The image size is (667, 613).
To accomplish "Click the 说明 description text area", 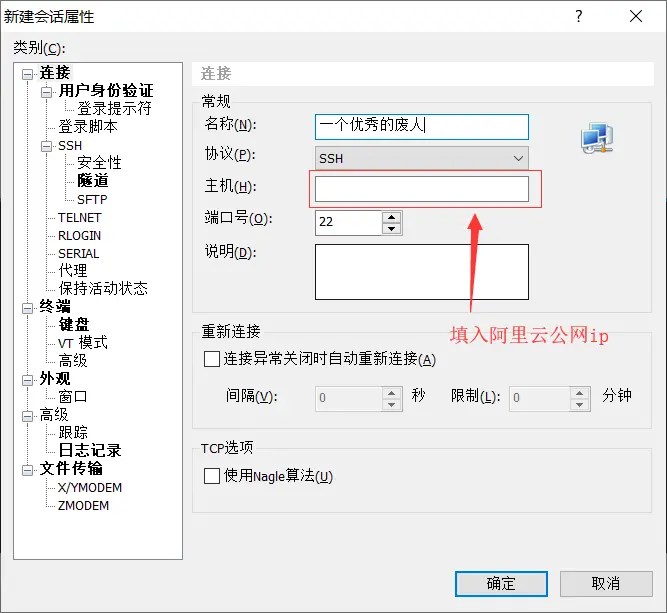I will click(422, 272).
